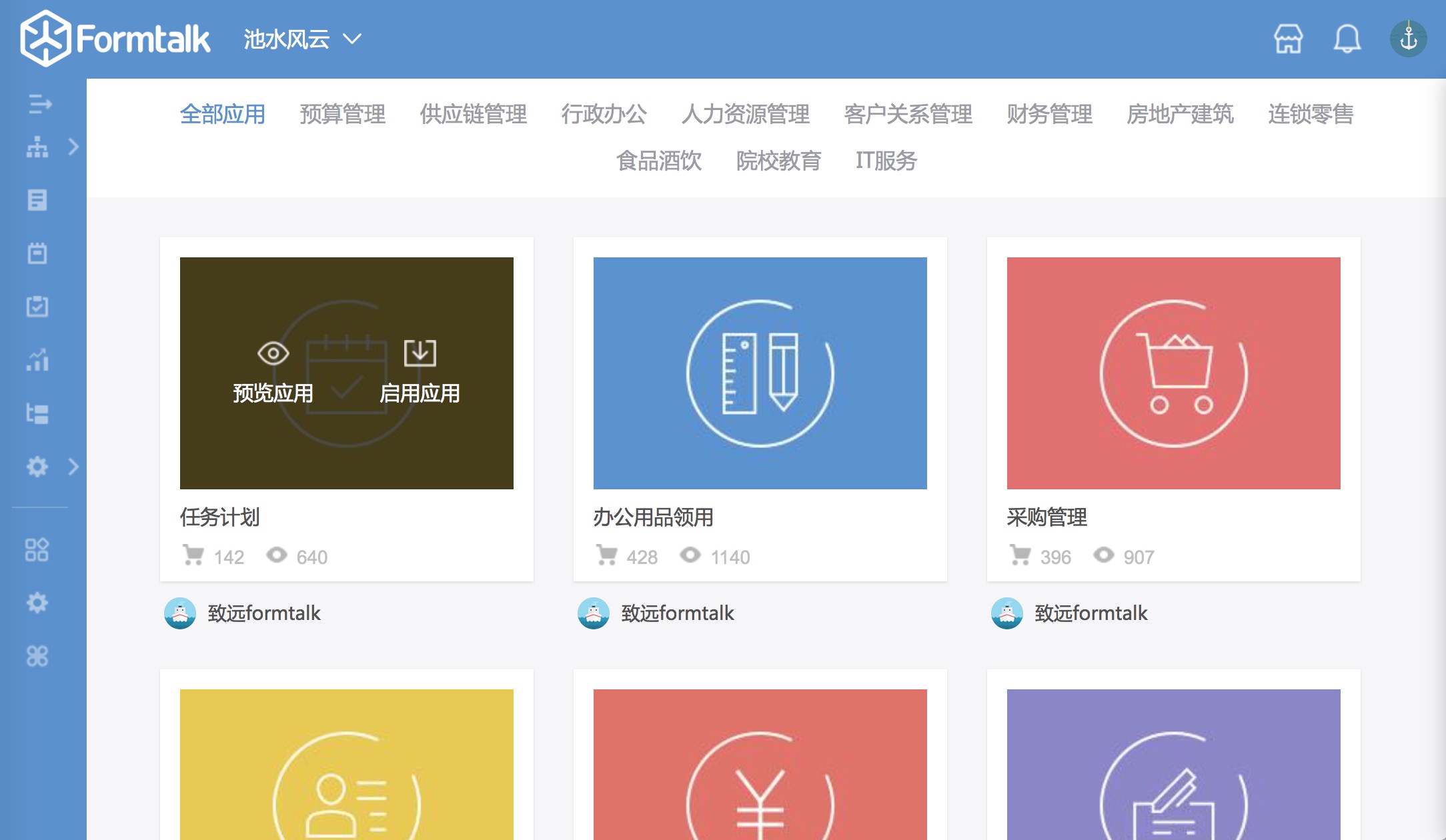The width and height of the screenshot is (1446, 840).
Task: Open the document list sidebar icon
Action: (37, 200)
